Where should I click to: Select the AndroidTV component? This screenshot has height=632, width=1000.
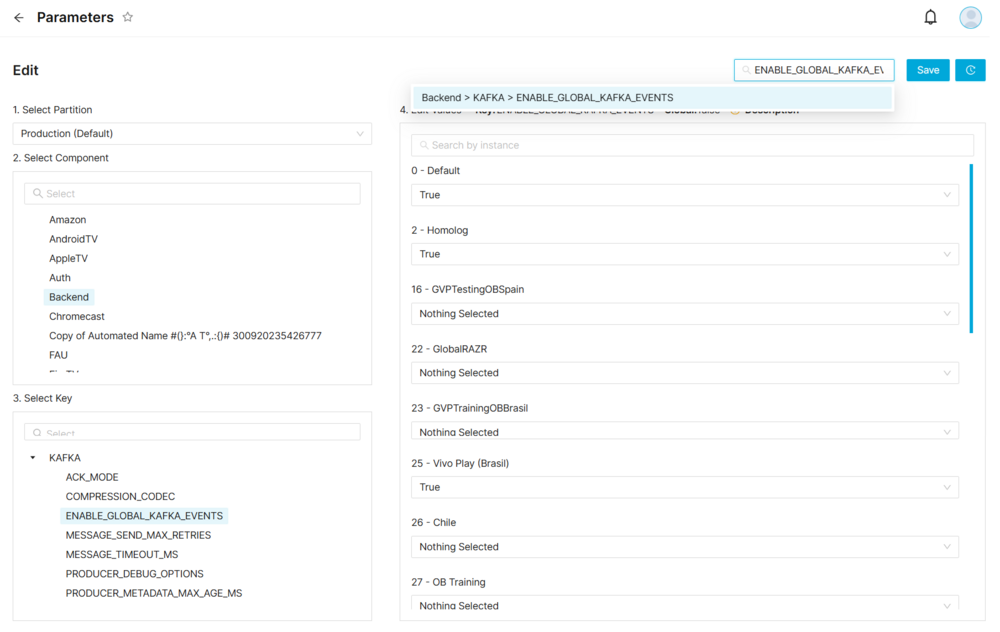click(73, 239)
